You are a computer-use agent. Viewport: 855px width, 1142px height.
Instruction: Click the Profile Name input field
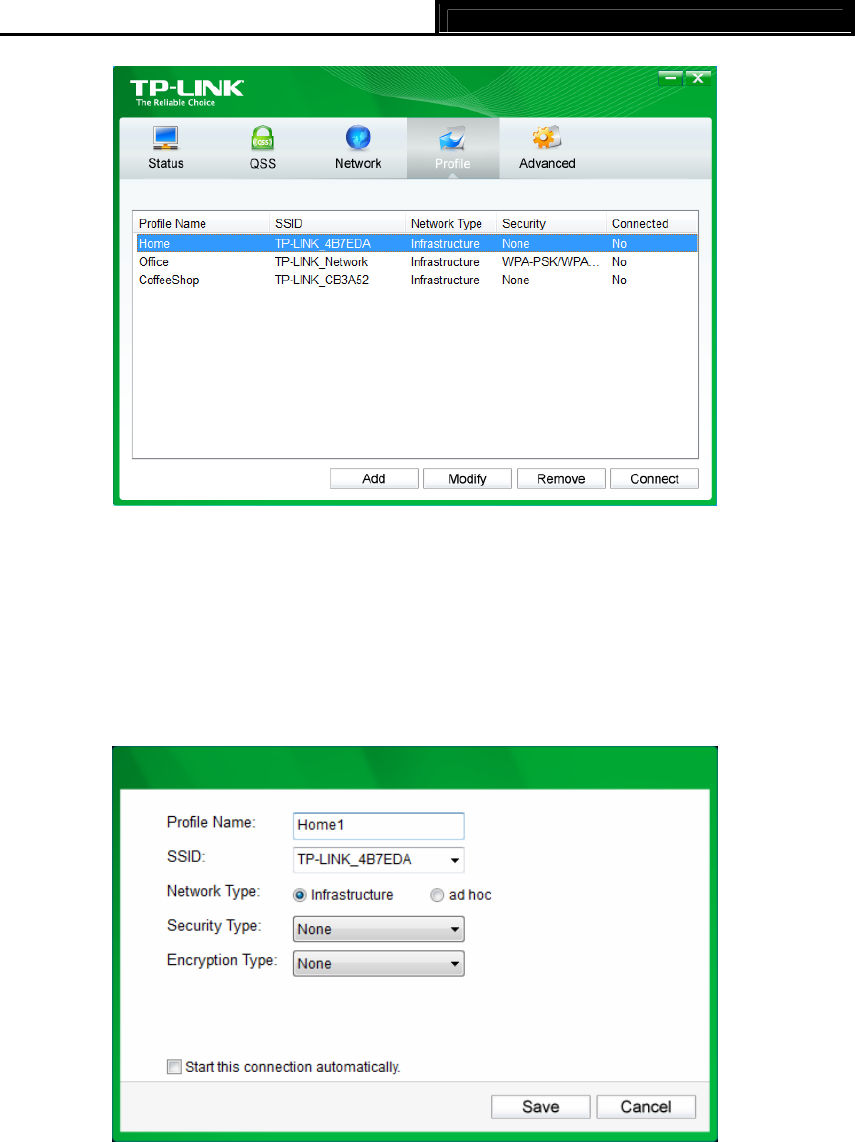click(379, 825)
